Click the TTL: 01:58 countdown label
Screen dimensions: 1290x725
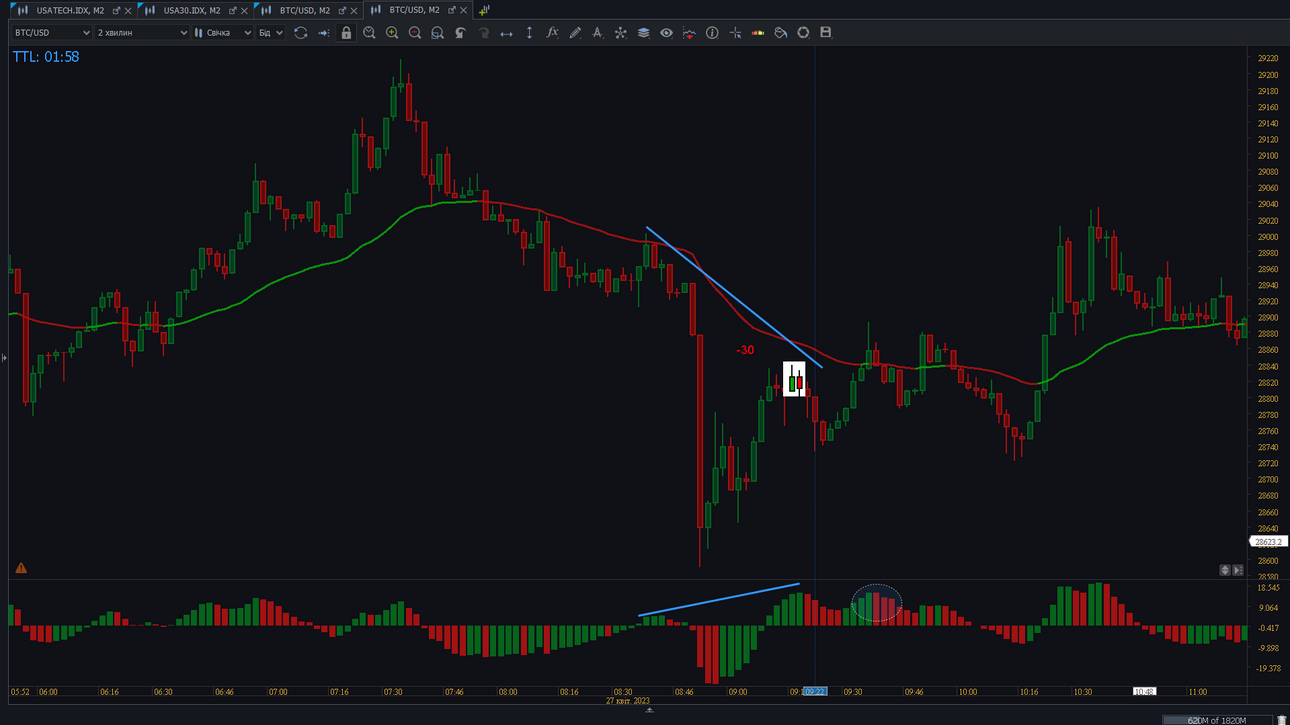[x=46, y=57]
